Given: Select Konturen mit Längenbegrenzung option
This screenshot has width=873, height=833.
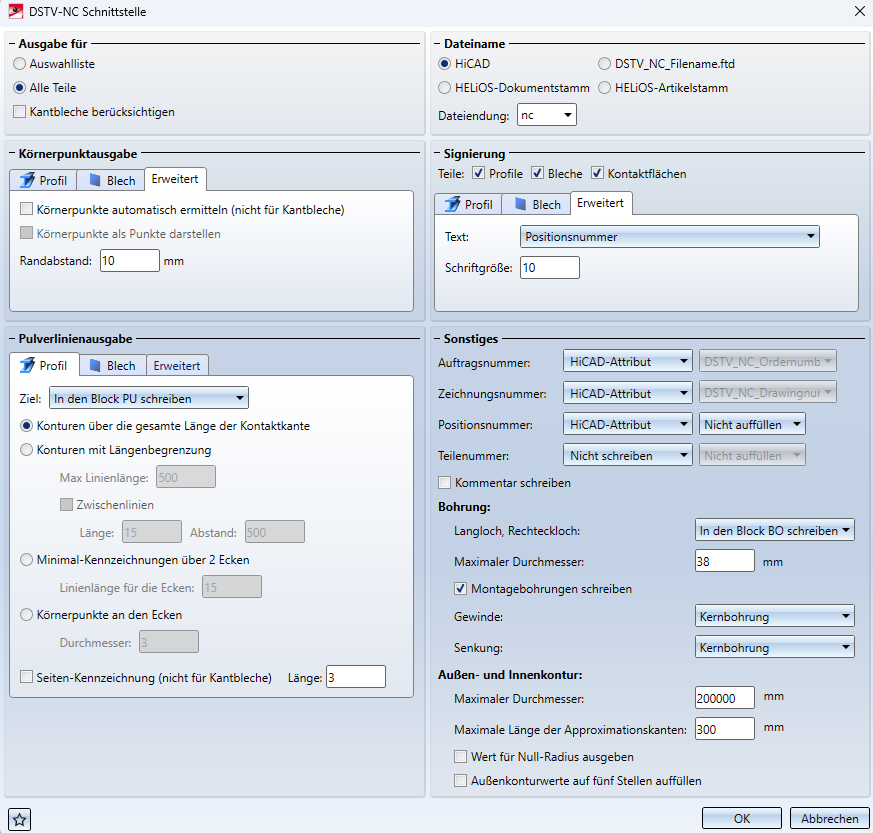Looking at the screenshot, I should (x=26, y=450).
